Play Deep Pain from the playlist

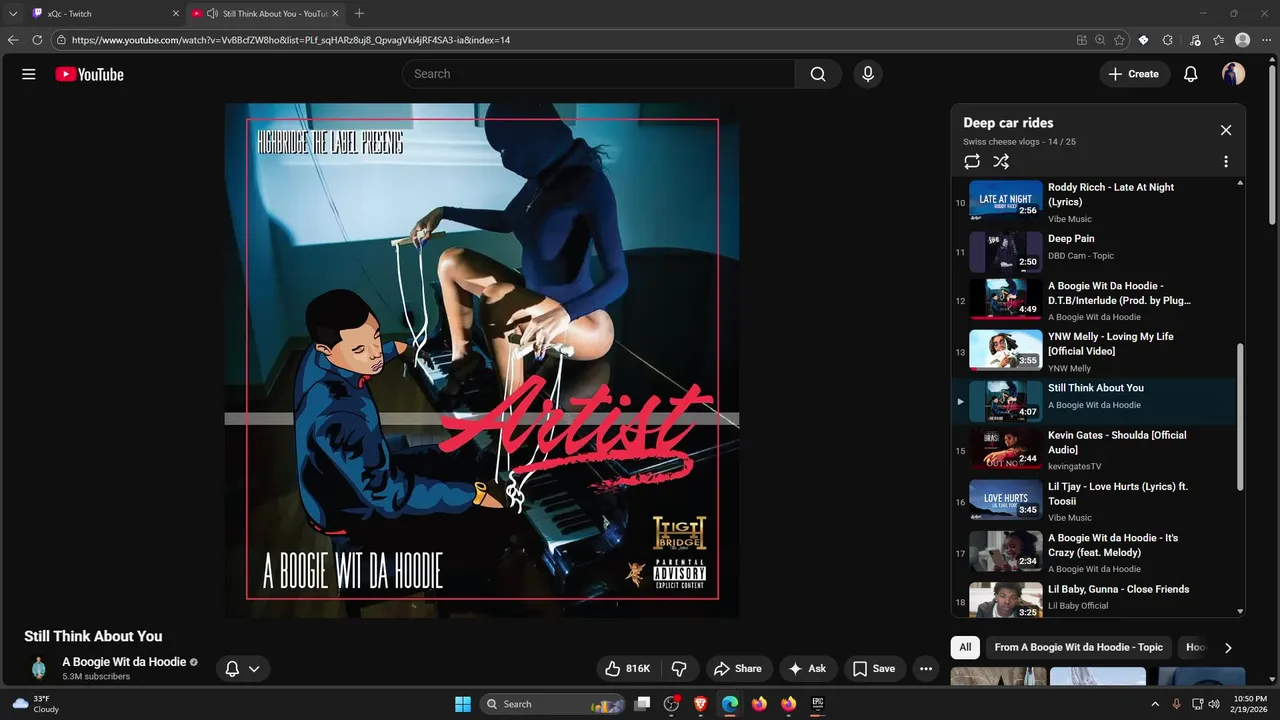pos(1095,252)
